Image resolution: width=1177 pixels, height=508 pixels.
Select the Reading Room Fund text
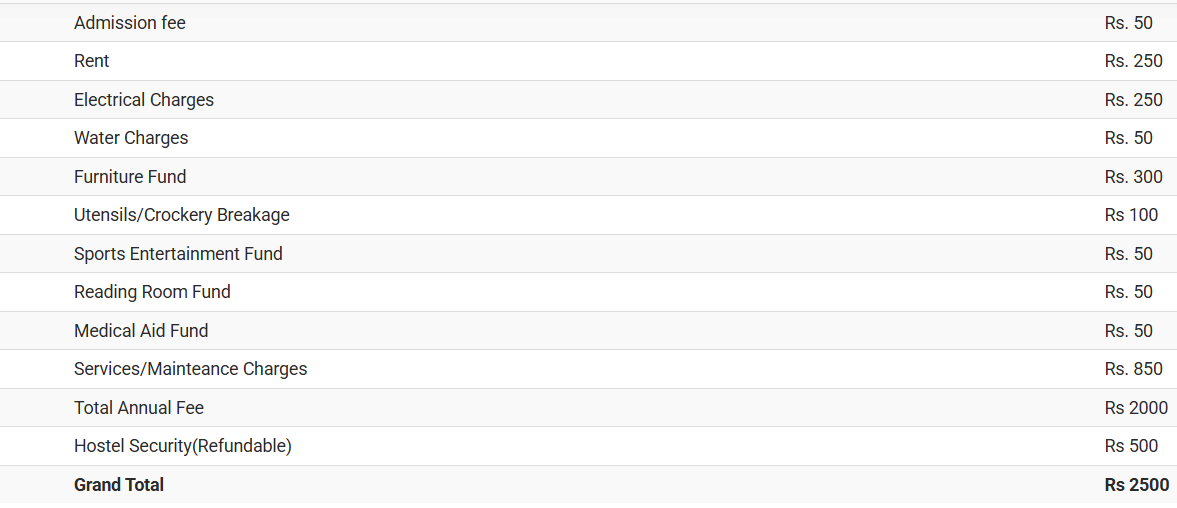pos(152,292)
